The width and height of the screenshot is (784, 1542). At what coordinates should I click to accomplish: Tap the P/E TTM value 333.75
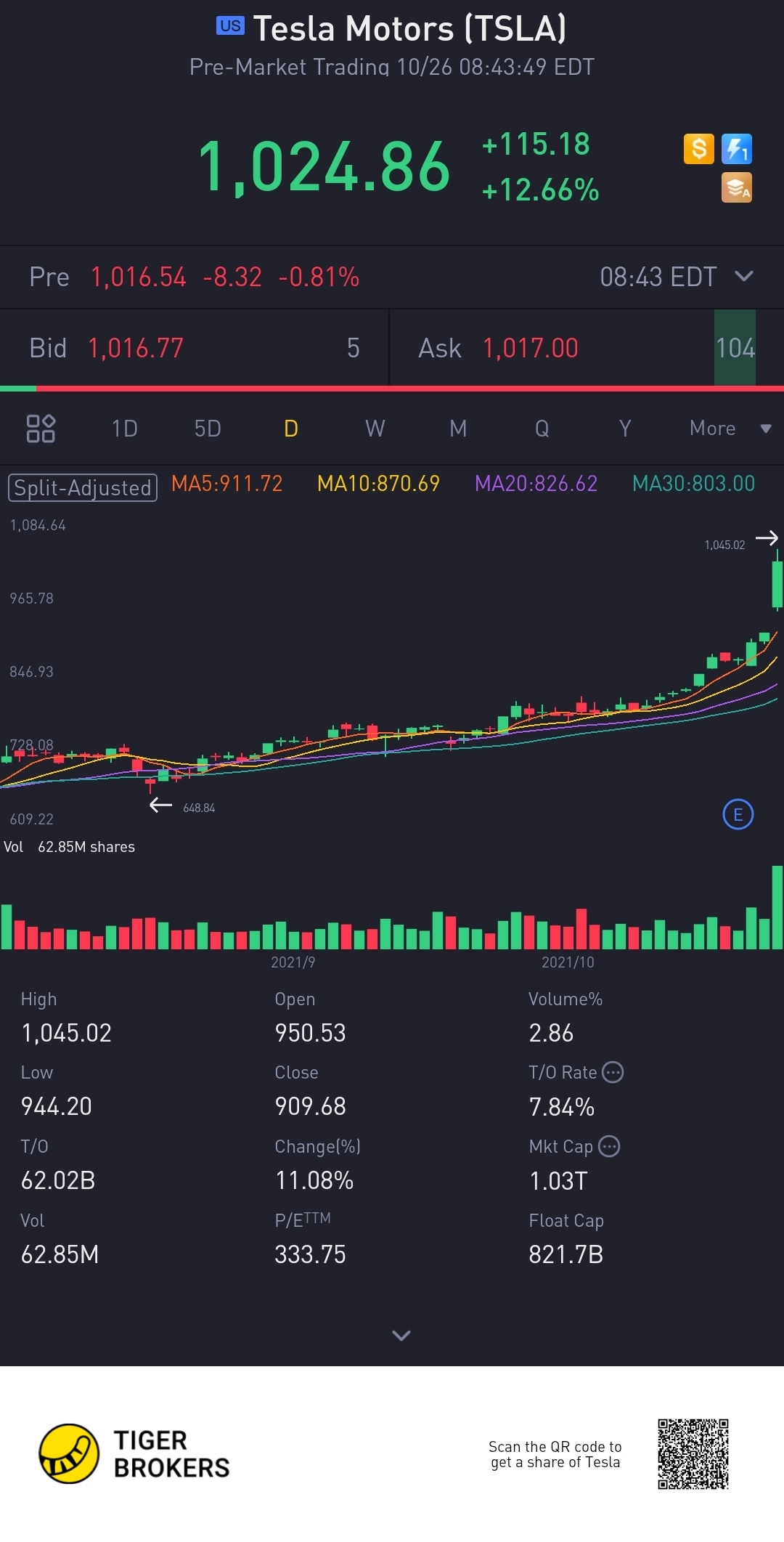pos(310,1254)
